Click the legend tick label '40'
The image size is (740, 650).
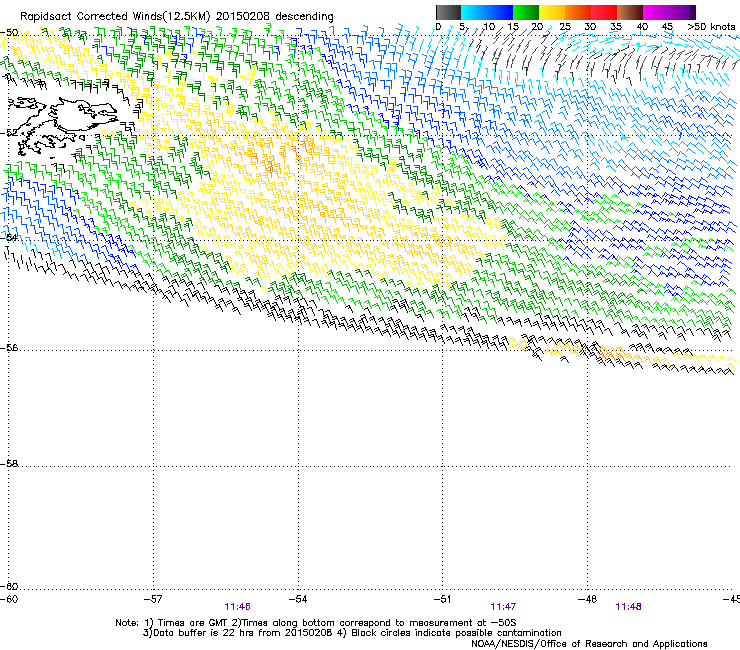point(642,27)
